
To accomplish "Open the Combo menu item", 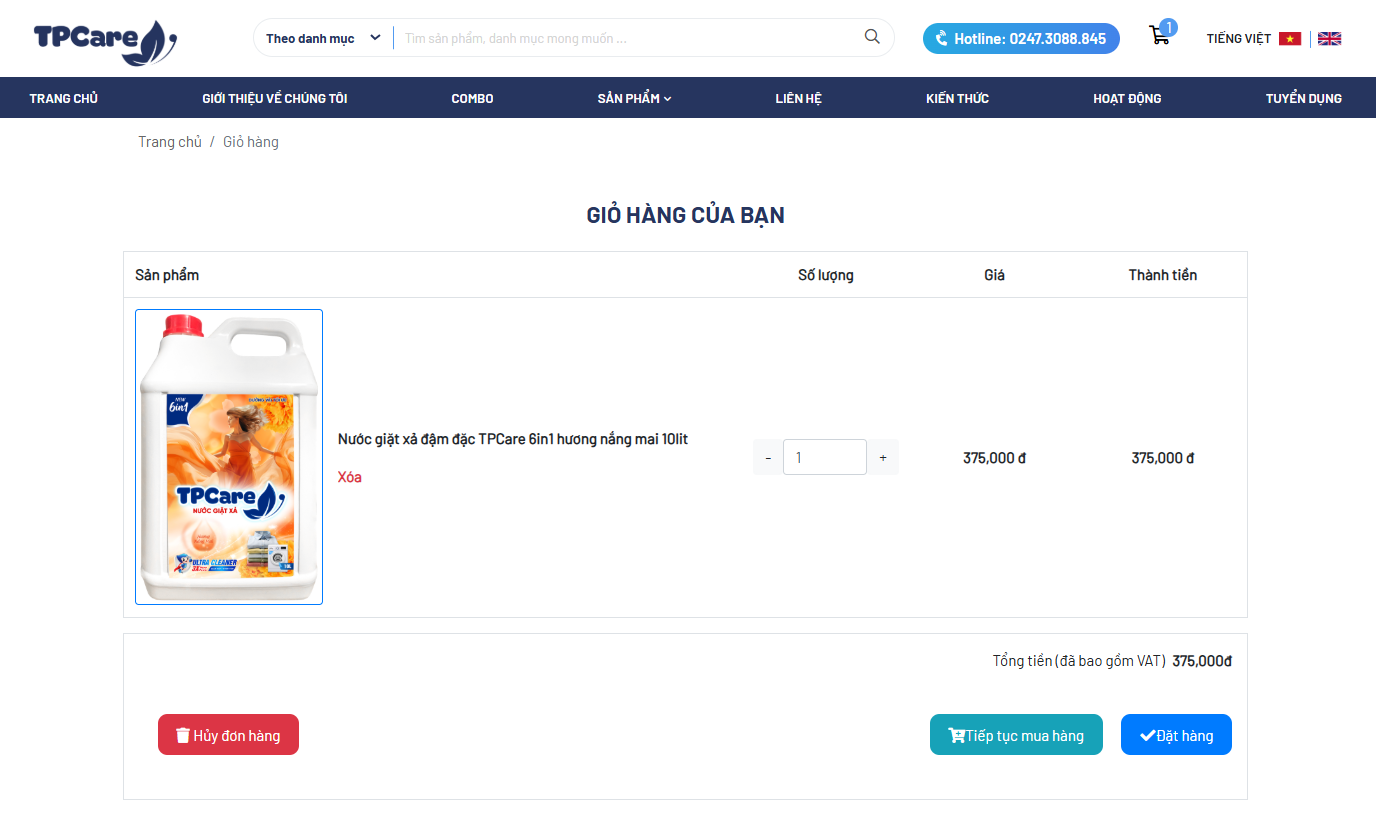I will click(472, 98).
